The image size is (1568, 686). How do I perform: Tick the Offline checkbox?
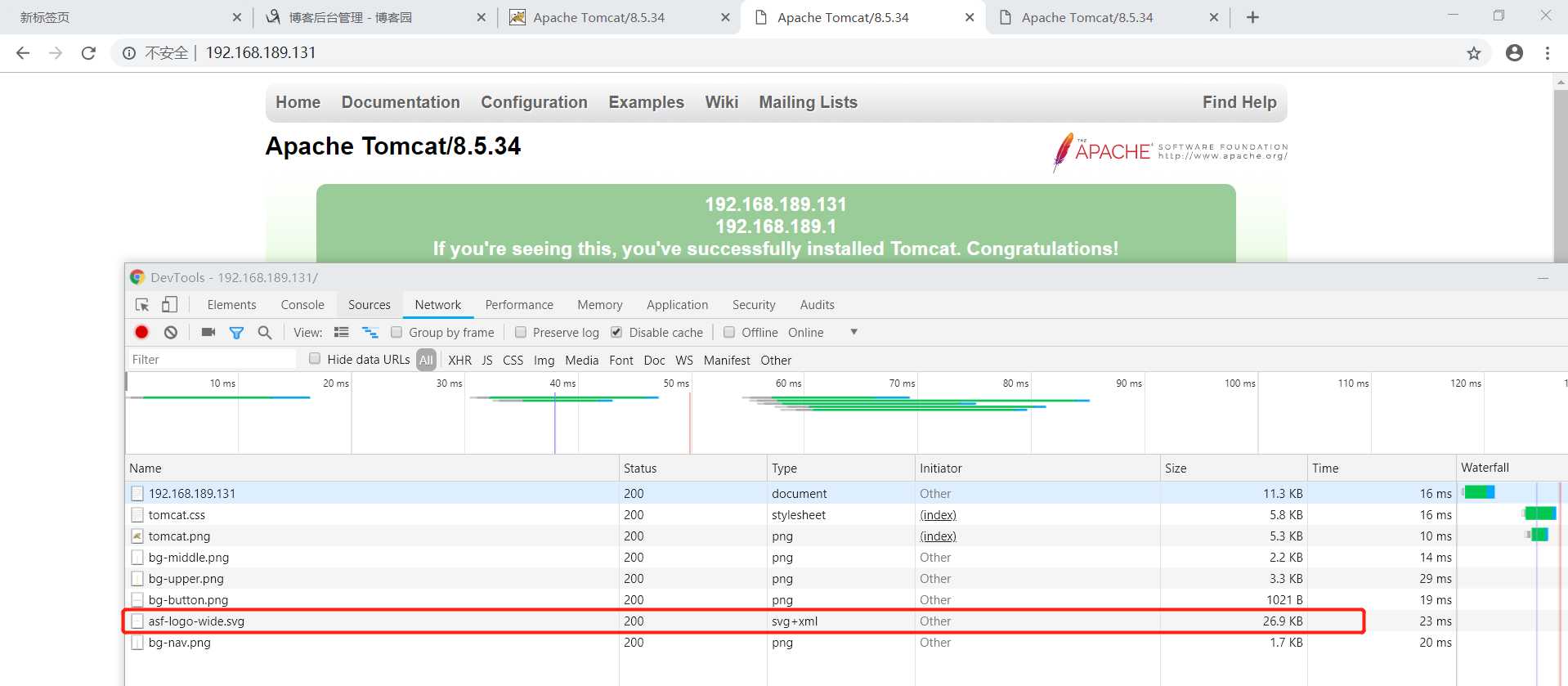pyautogui.click(x=729, y=332)
